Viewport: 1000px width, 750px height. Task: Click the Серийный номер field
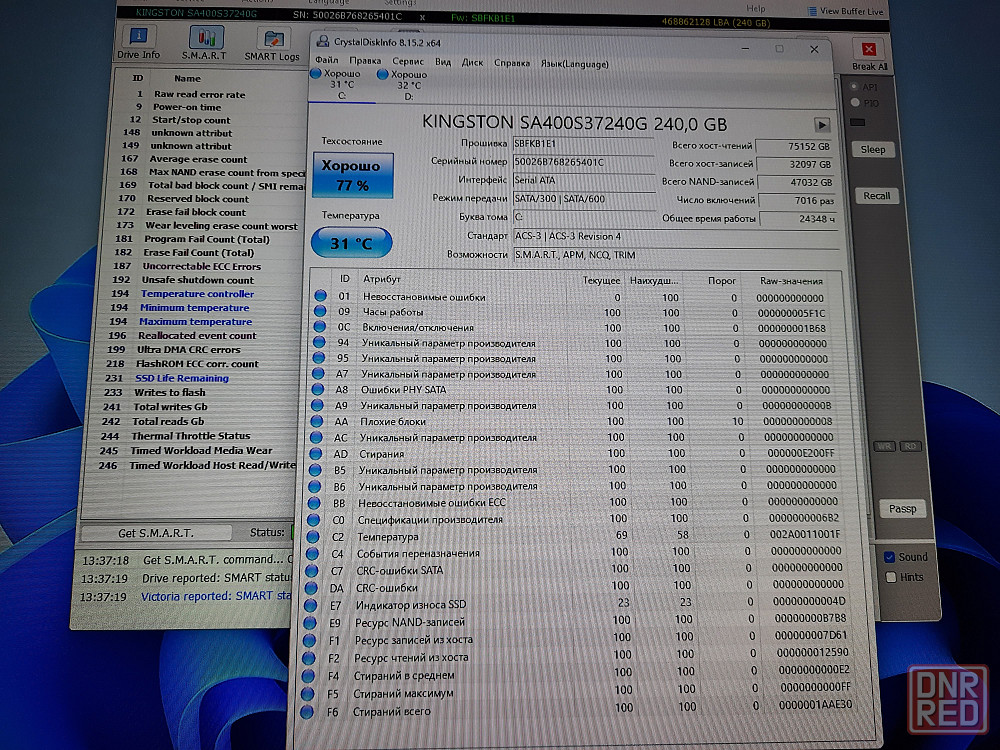point(584,162)
